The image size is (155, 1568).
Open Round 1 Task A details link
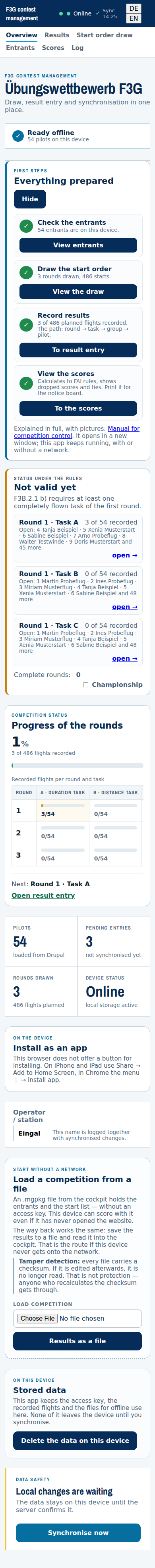tap(124, 555)
